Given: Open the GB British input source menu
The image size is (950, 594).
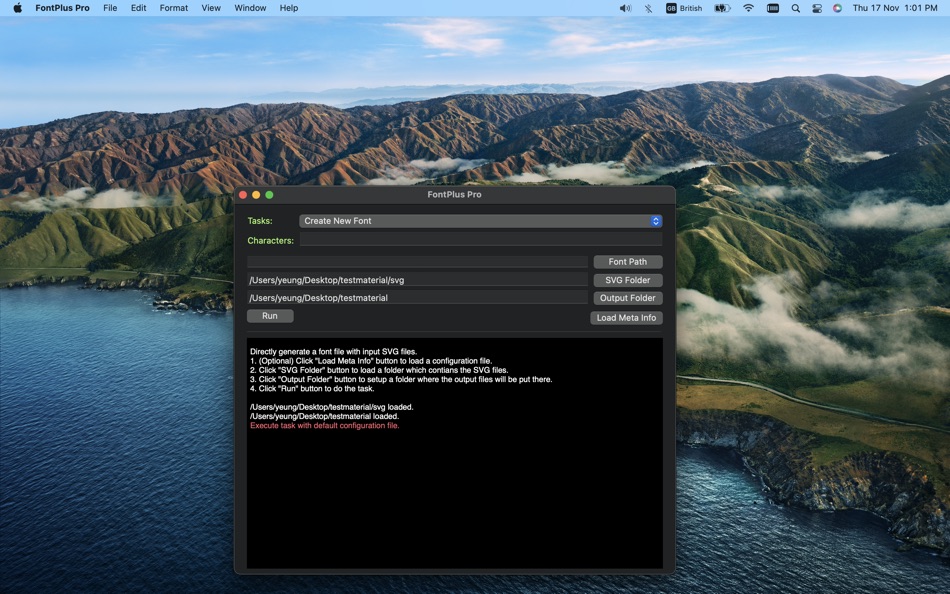Looking at the screenshot, I should [x=683, y=8].
